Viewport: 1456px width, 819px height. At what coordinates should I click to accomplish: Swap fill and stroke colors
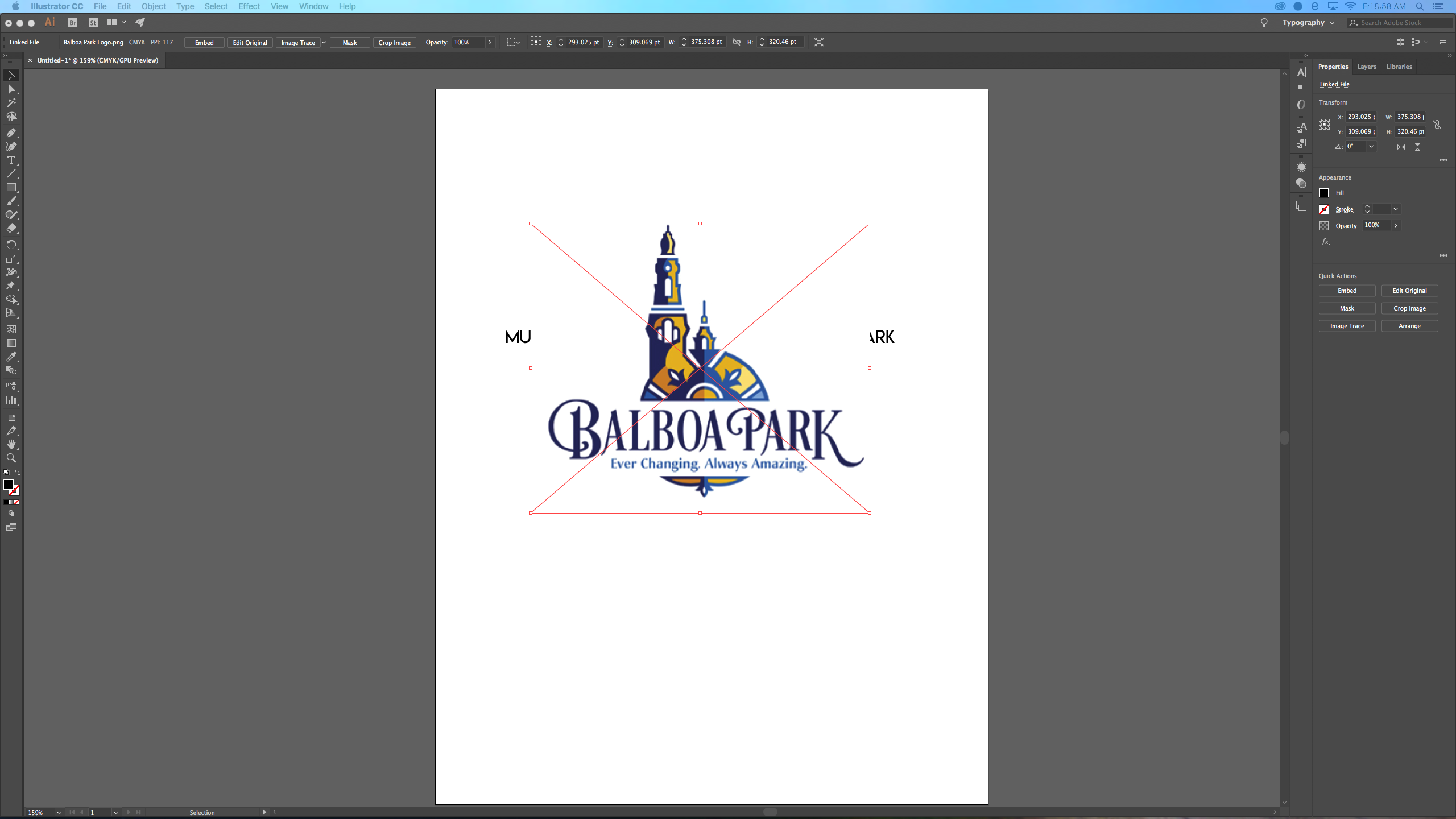18,473
